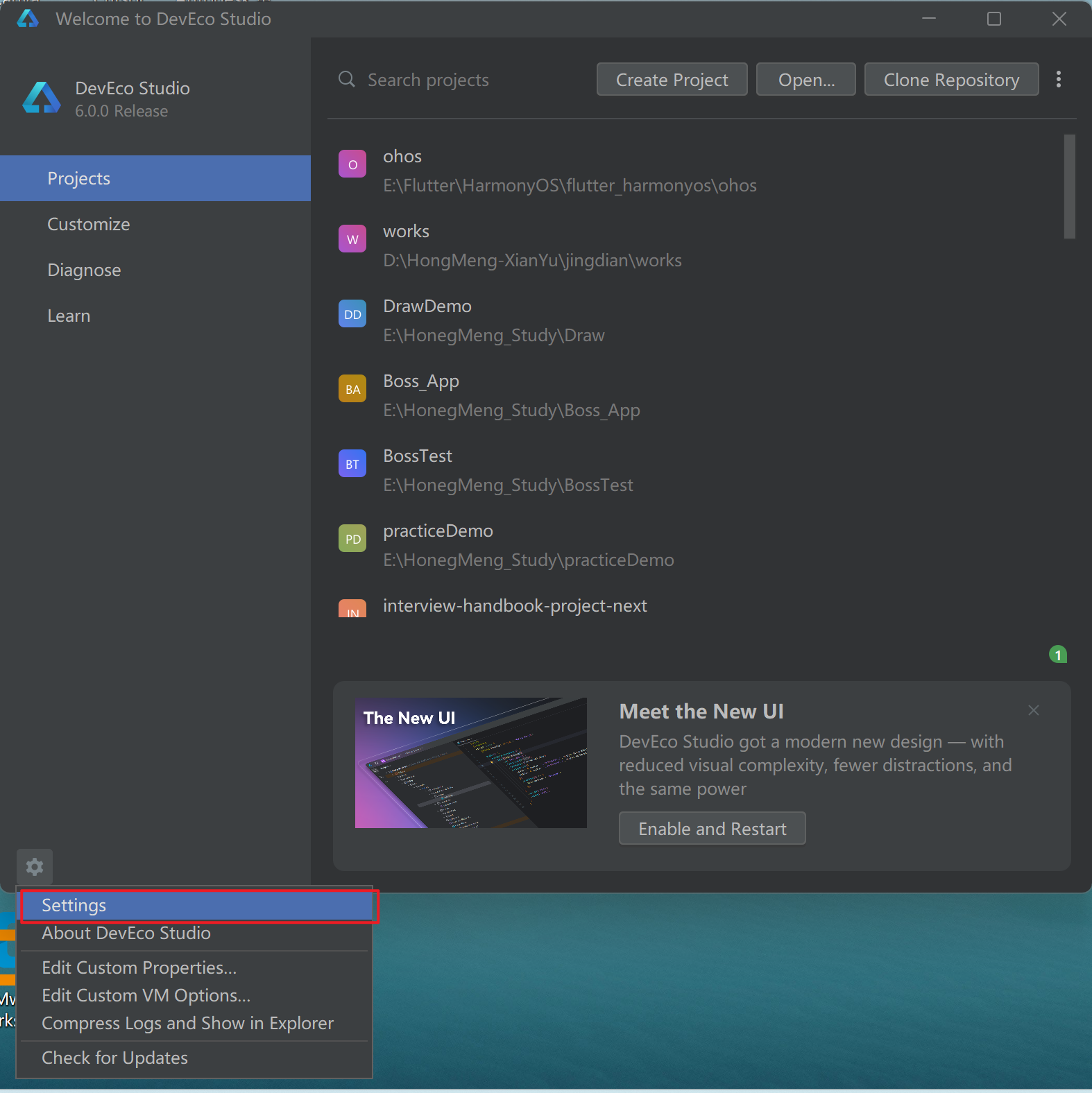Screen dimensions: 1092x1093
Task: Click path E:\HonegMeng_Study\BossTest
Action: pyautogui.click(x=509, y=485)
